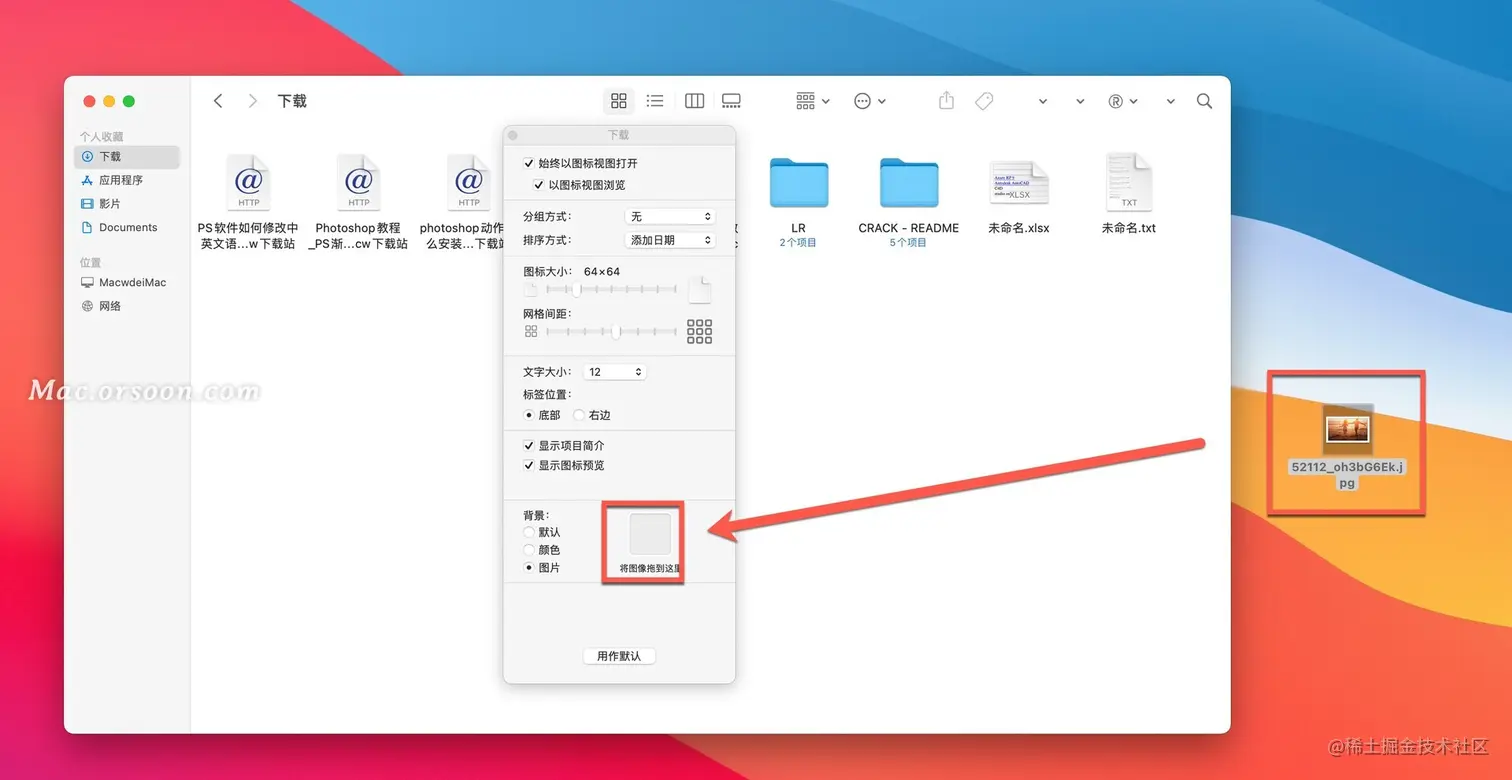Toggle 始终以图标视图打开 checkbox
The height and width of the screenshot is (780, 1512).
pyautogui.click(x=529, y=163)
